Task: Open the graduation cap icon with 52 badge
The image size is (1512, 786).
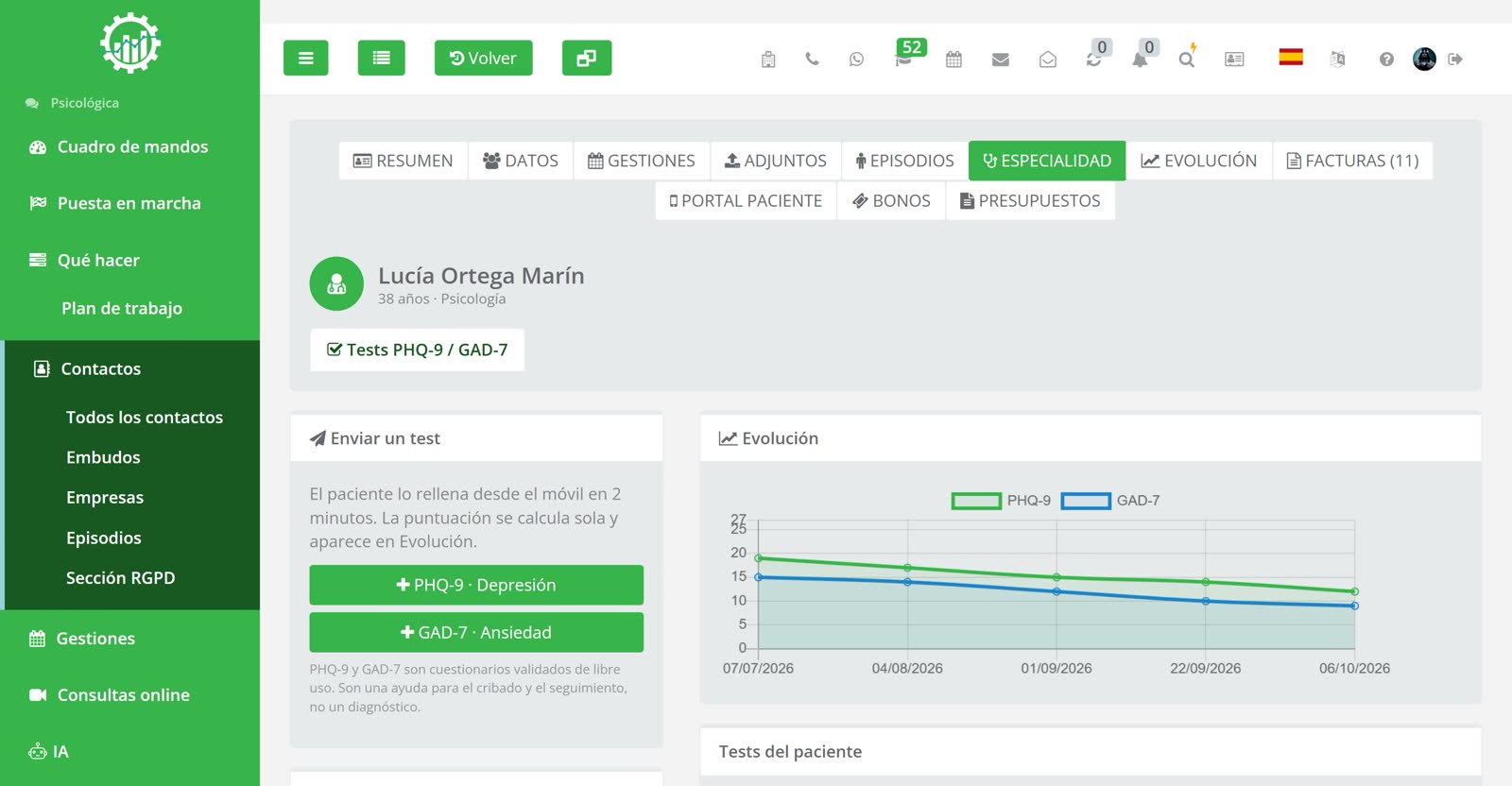Action: click(904, 59)
